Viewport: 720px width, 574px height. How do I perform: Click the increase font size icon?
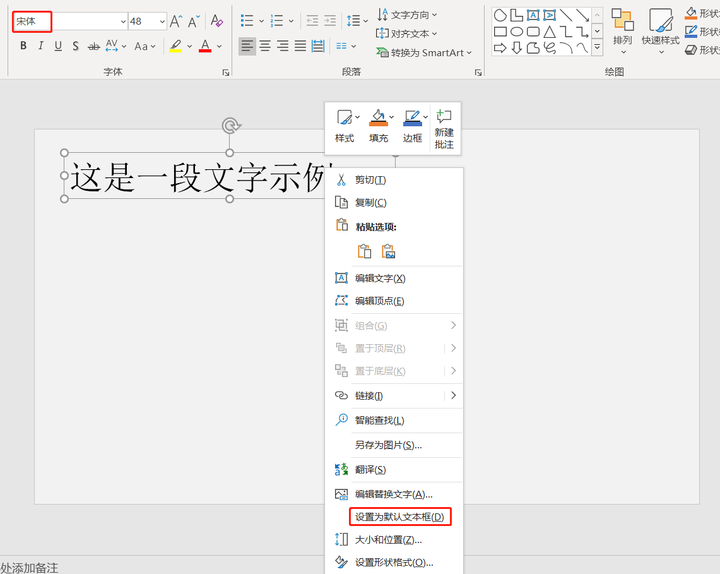(176, 21)
